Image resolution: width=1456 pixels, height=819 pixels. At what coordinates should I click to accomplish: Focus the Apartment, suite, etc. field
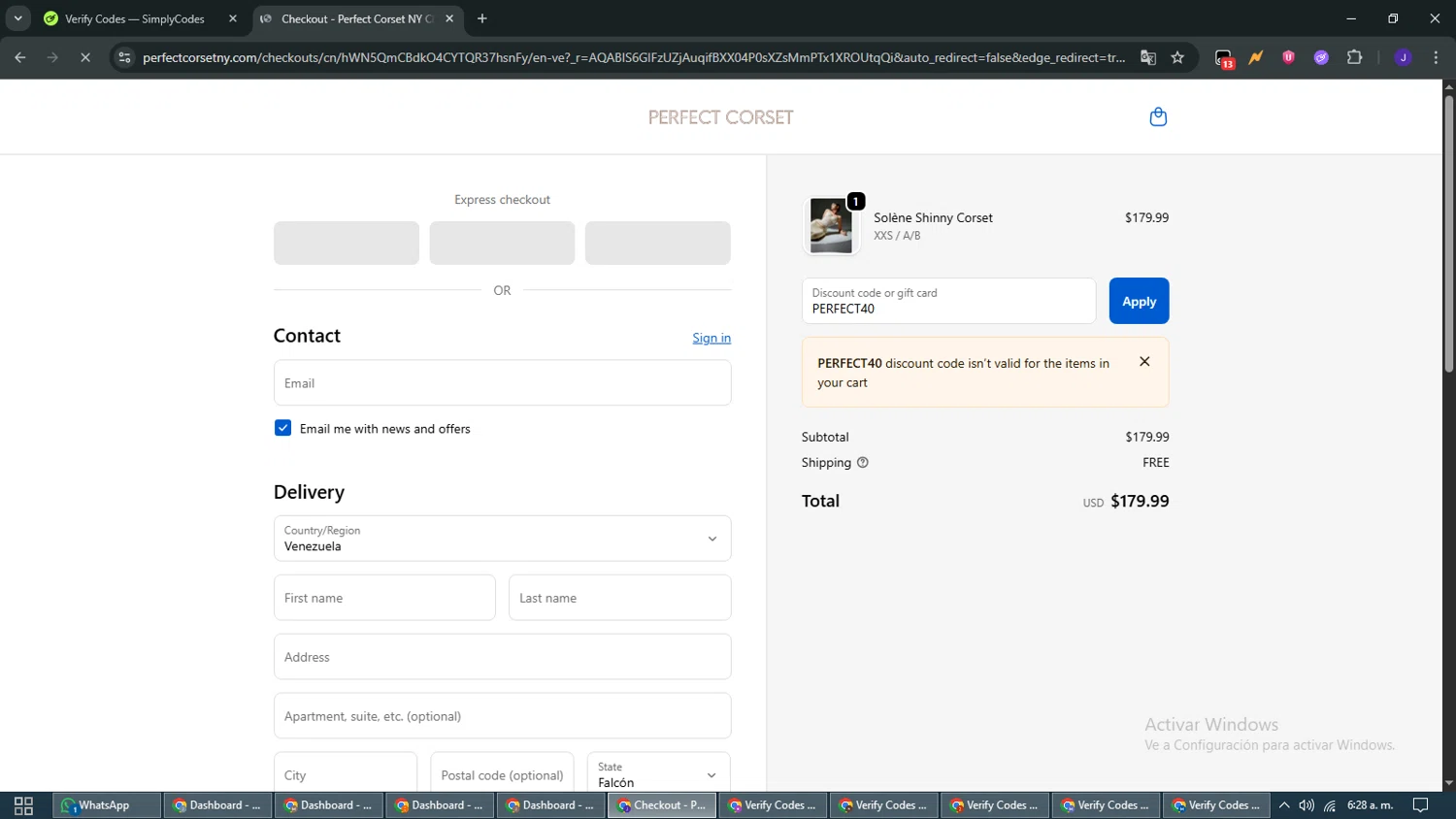pos(502,716)
